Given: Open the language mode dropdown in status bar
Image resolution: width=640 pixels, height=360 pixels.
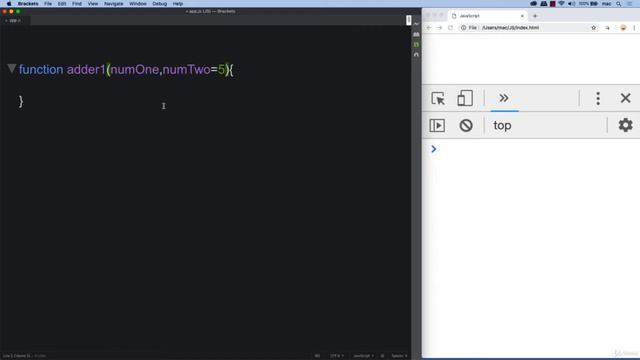Looking at the screenshot, I should click(363, 356).
